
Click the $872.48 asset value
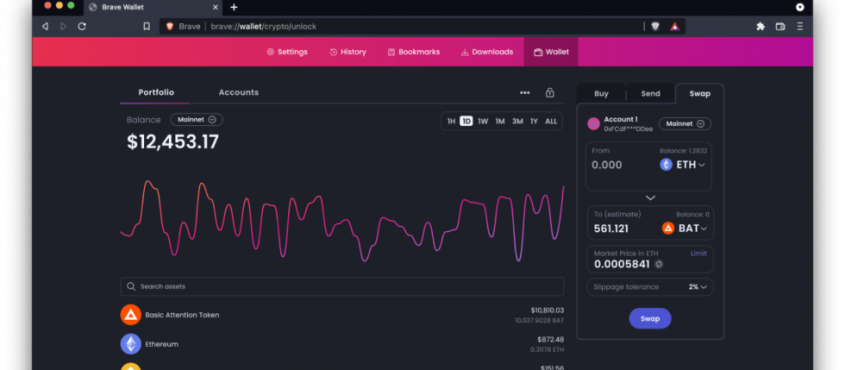[x=550, y=339]
